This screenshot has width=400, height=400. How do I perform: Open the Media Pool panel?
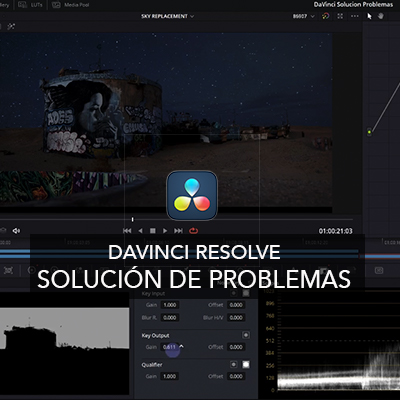71,5
